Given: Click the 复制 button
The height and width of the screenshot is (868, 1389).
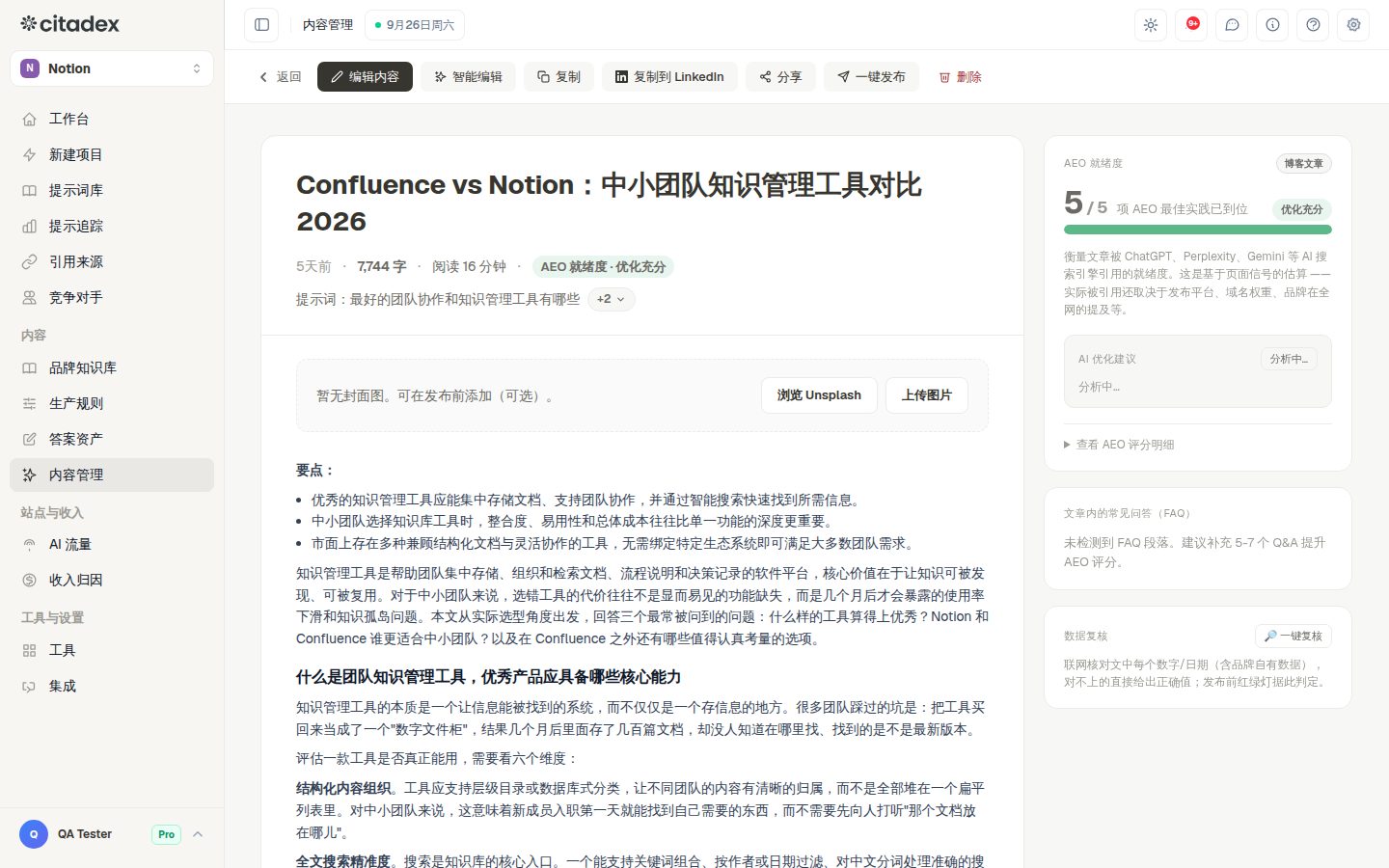Looking at the screenshot, I should click(x=558, y=77).
